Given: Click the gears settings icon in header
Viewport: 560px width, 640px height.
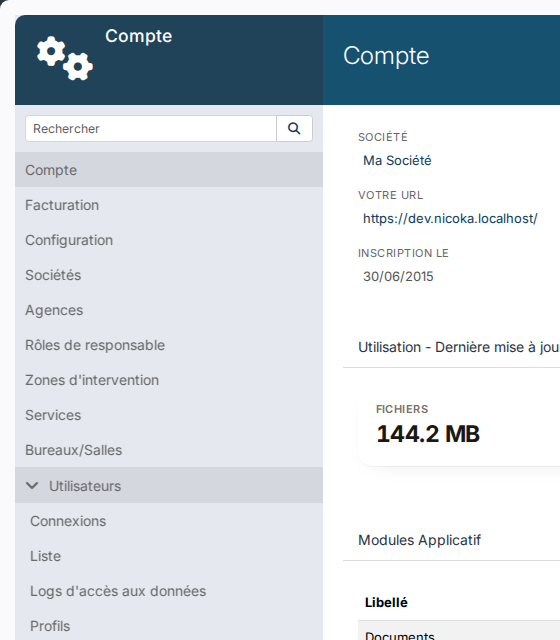Looking at the screenshot, I should coord(64,58).
